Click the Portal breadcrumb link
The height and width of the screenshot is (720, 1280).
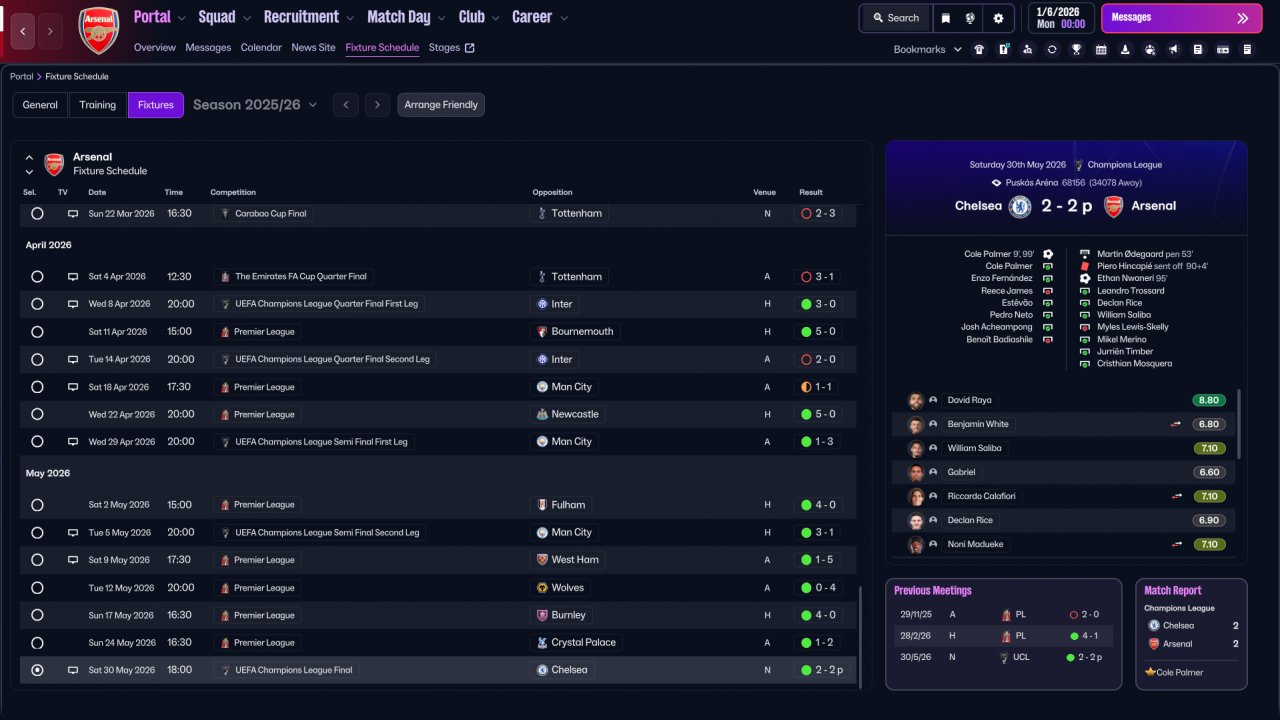point(21,77)
